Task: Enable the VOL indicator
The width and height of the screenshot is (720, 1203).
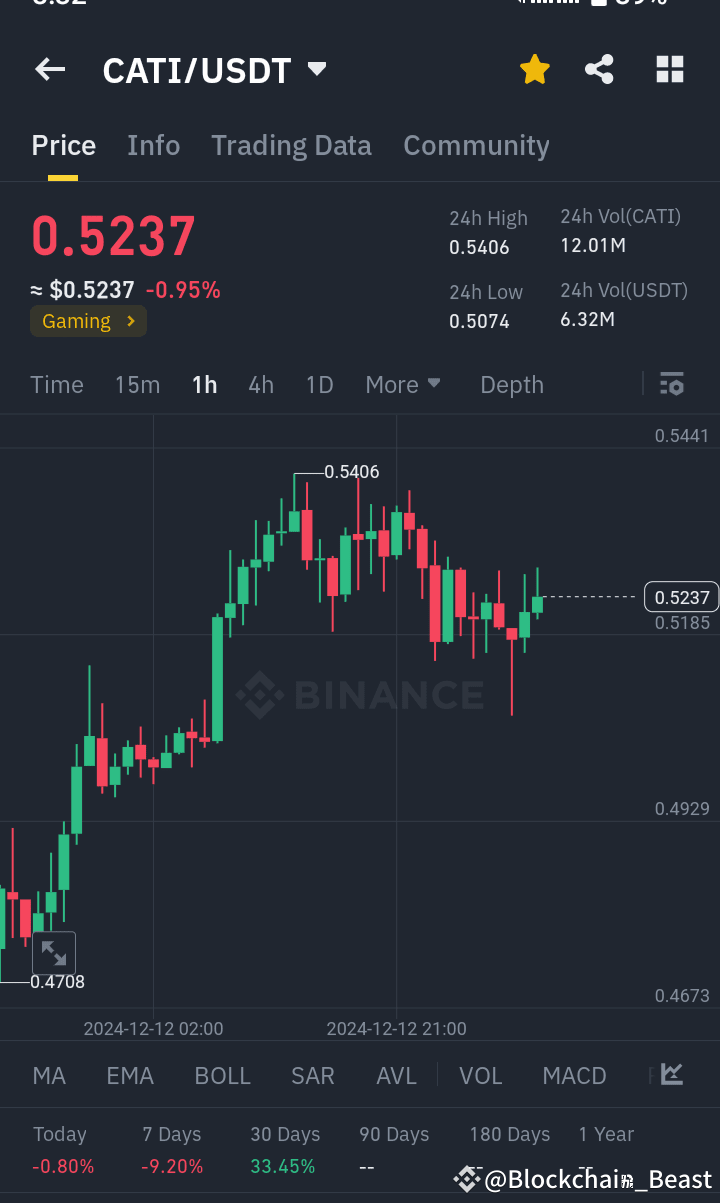Action: pyautogui.click(x=480, y=1075)
